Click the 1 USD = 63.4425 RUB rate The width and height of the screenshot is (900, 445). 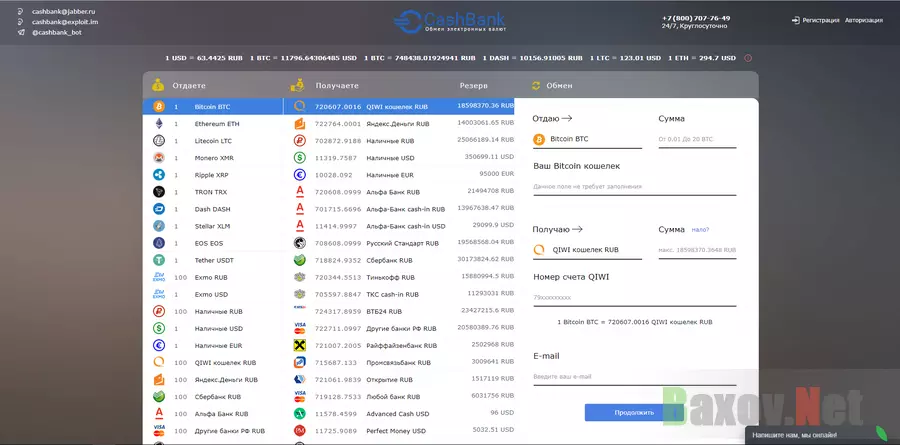tap(204, 58)
